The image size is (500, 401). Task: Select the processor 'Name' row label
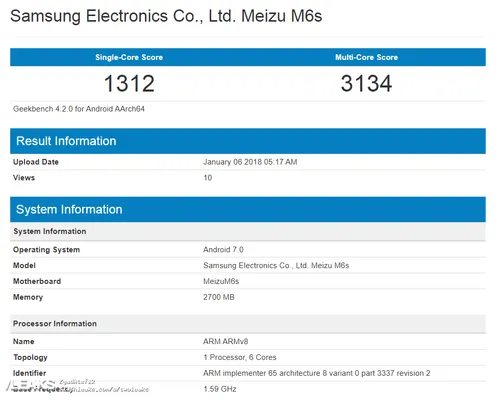pos(23,342)
